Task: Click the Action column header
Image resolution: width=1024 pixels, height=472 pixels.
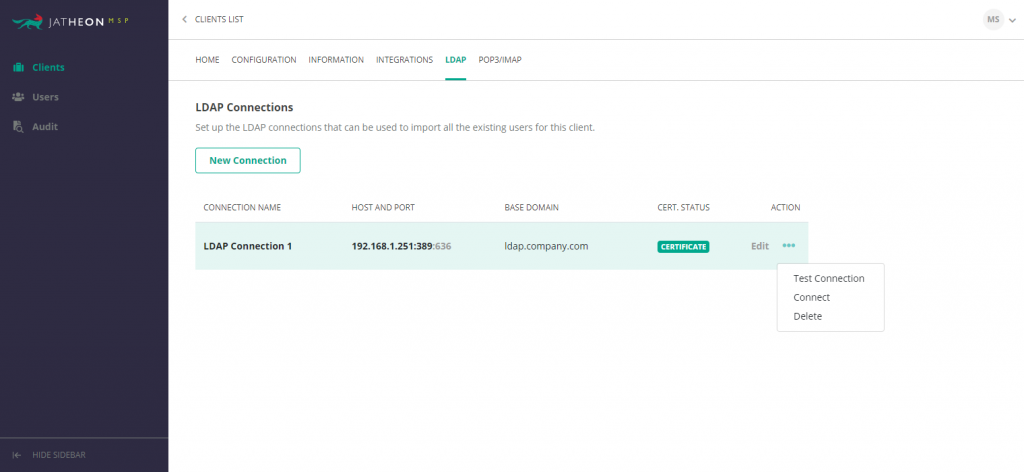Action: [785, 208]
